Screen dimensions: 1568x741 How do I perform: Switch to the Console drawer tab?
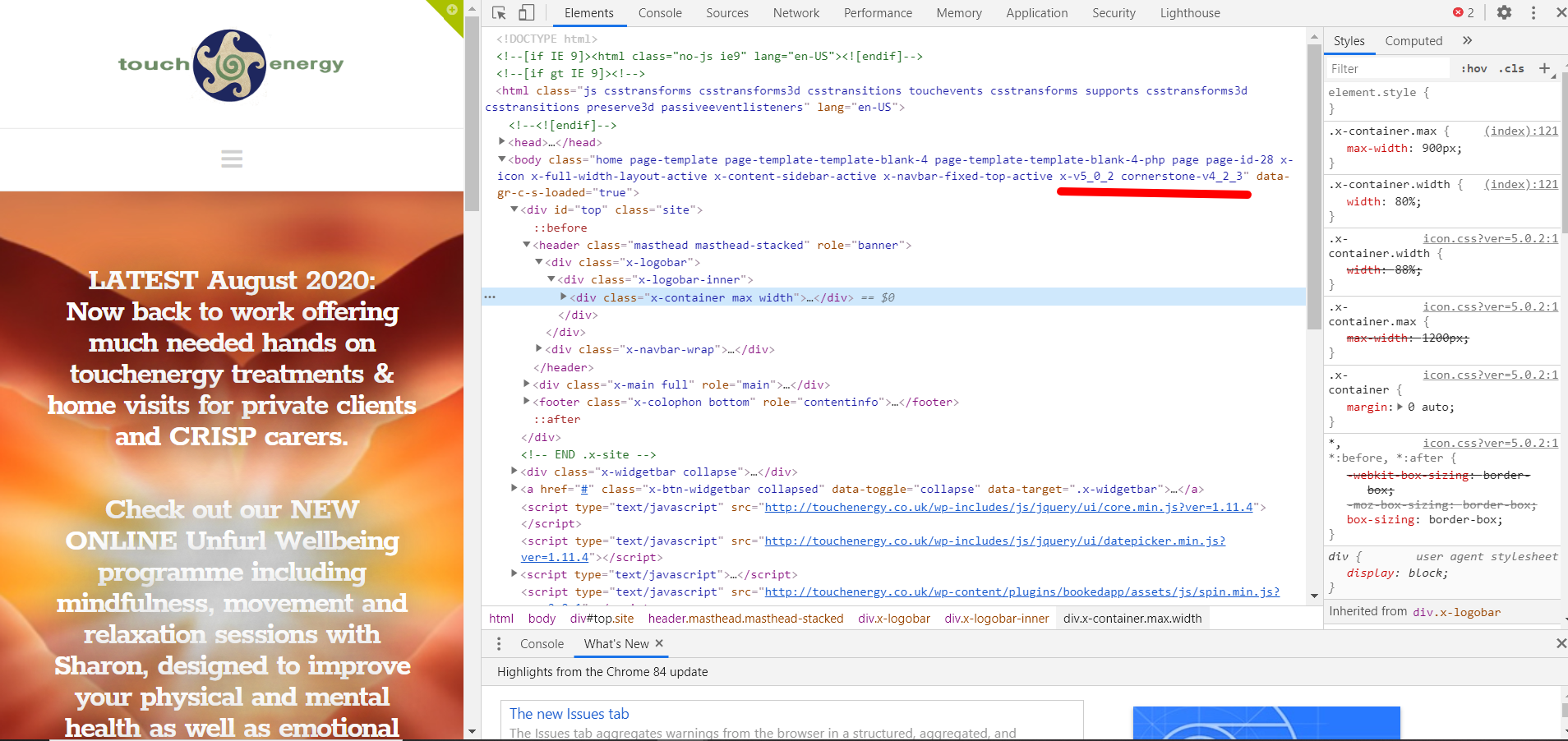(542, 644)
